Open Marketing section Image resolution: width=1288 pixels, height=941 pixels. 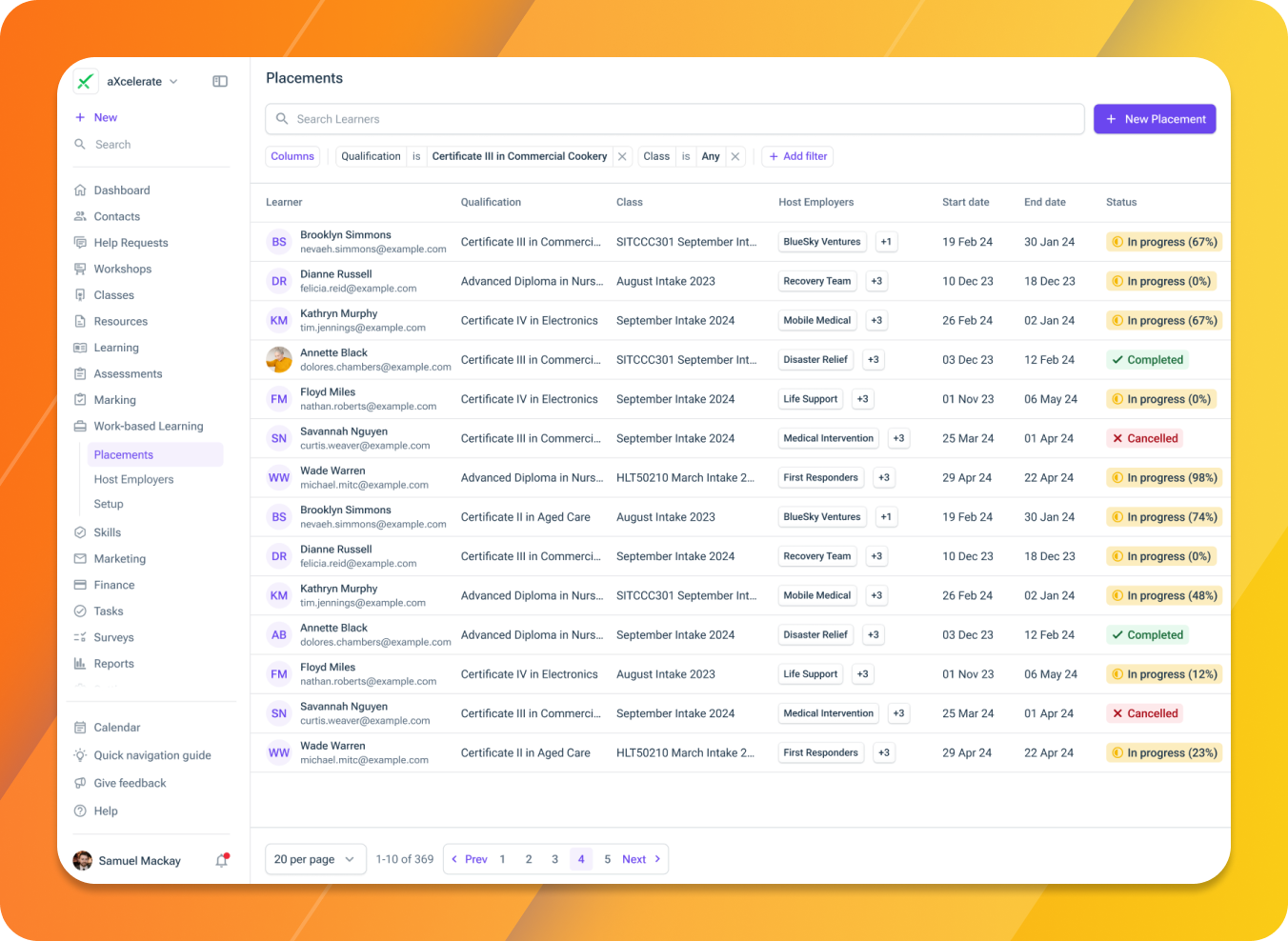point(120,558)
